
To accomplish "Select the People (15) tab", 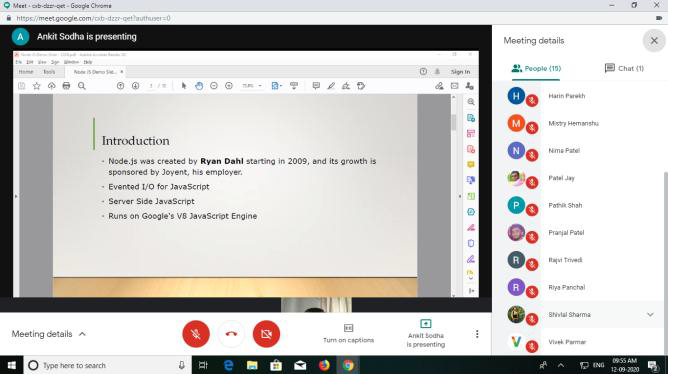I will tap(536, 68).
